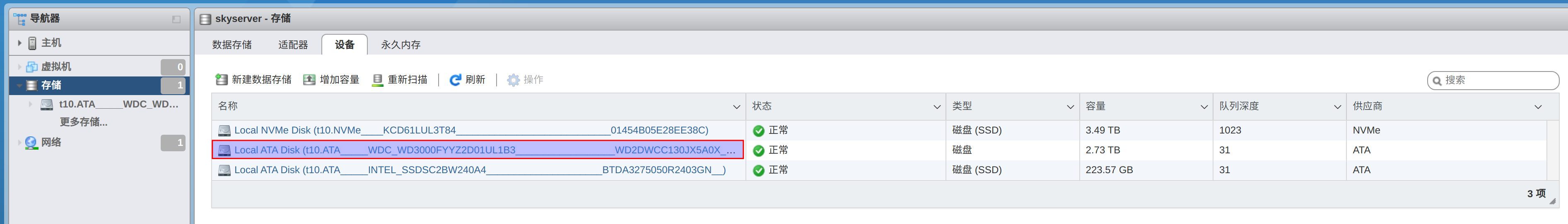Click the INTEL SSD disk row icon

[x=224, y=170]
